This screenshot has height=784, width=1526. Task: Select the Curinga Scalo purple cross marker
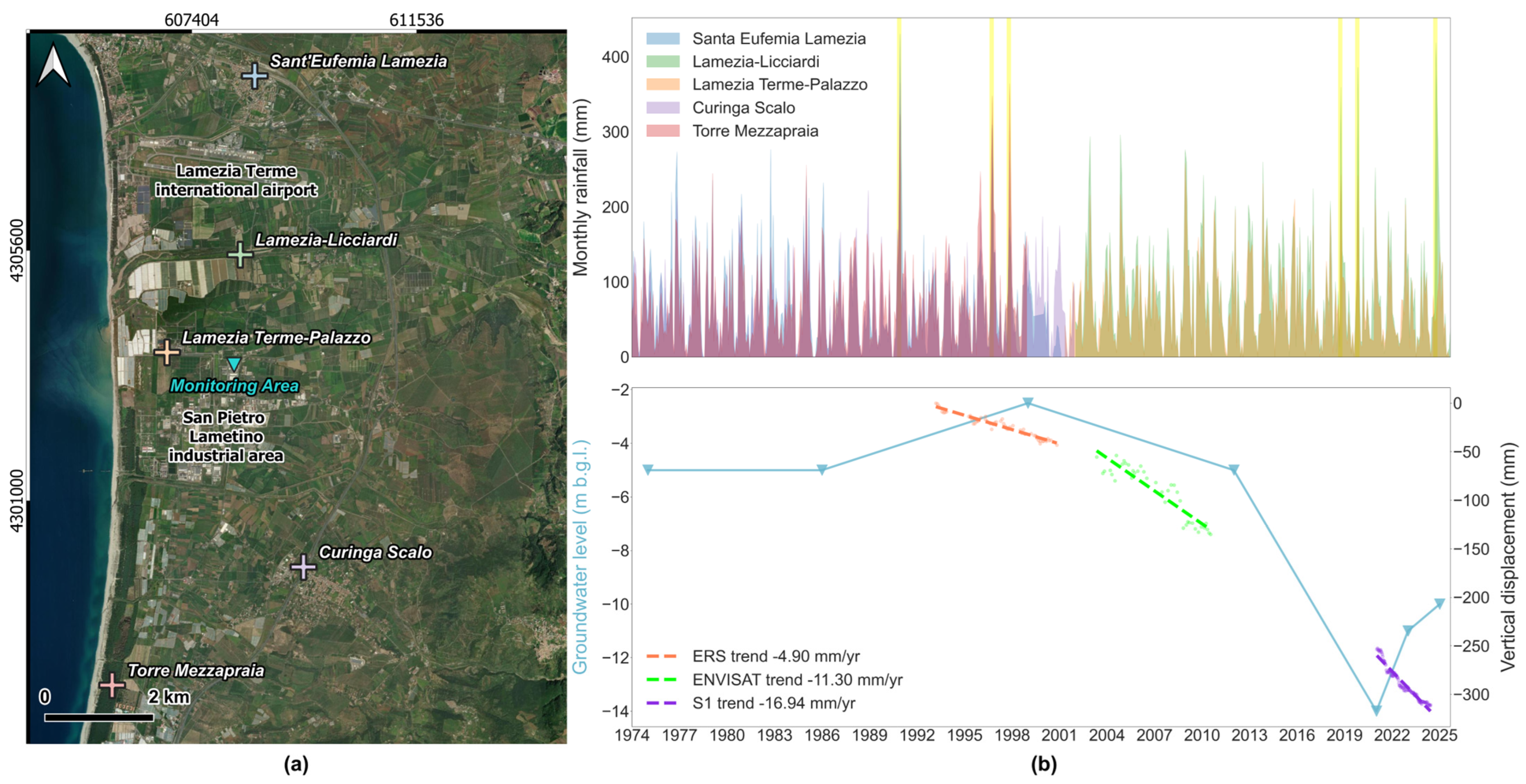click(303, 567)
